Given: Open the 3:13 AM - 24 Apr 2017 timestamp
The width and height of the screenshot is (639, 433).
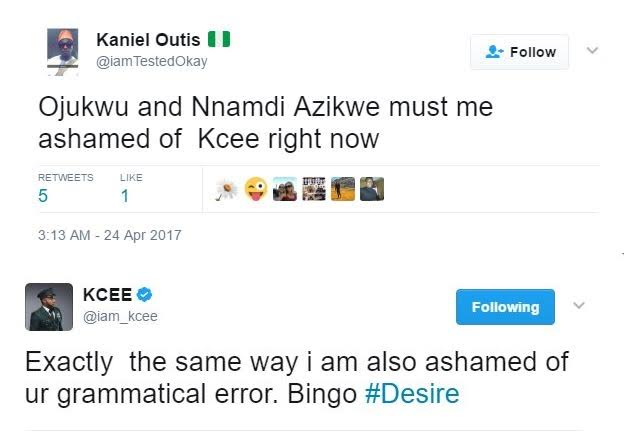Looking at the screenshot, I should pyautogui.click(x=109, y=236).
